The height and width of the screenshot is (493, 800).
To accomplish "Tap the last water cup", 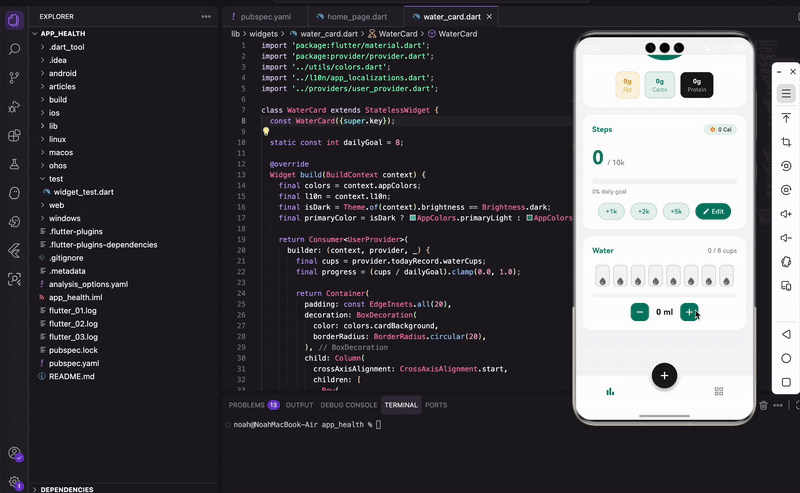I will click(x=727, y=278).
